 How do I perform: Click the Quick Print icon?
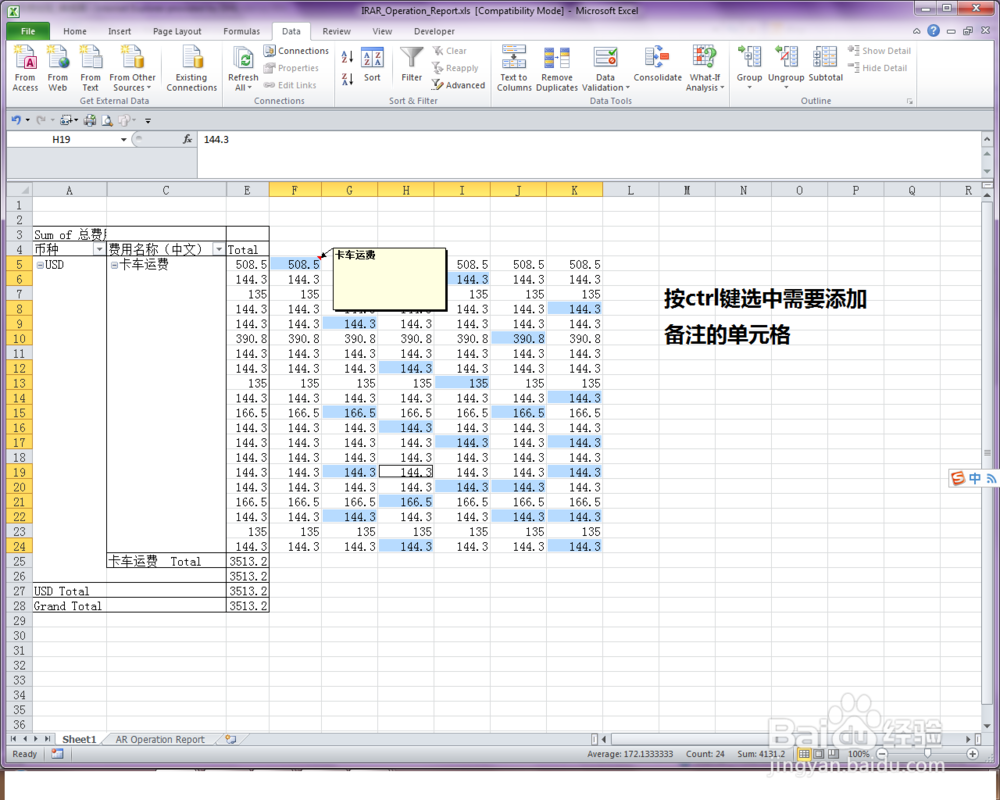point(90,120)
